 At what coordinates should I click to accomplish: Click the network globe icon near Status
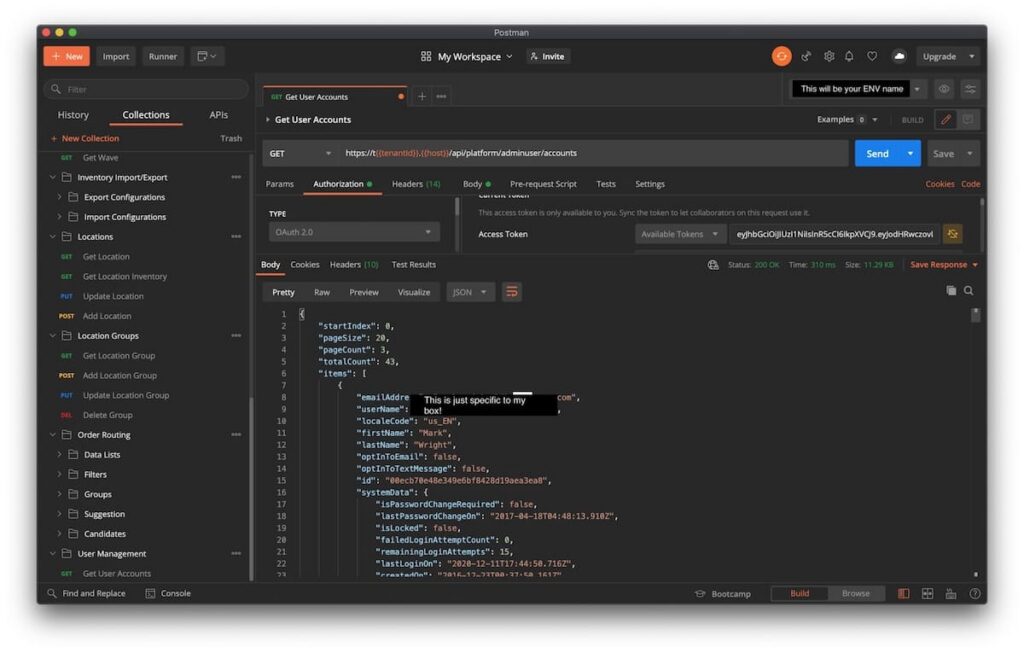coord(713,264)
